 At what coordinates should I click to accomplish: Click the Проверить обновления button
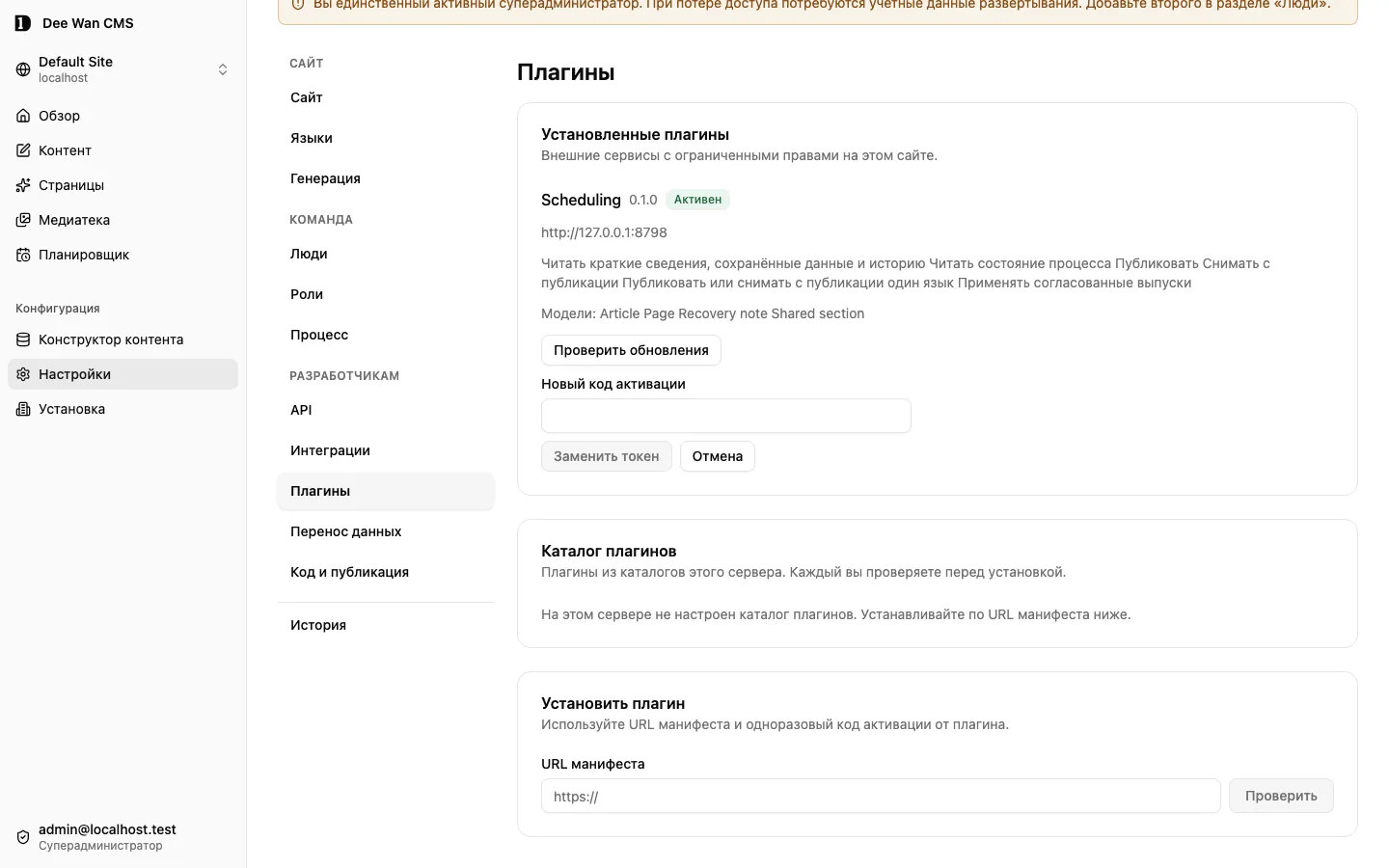(x=631, y=350)
